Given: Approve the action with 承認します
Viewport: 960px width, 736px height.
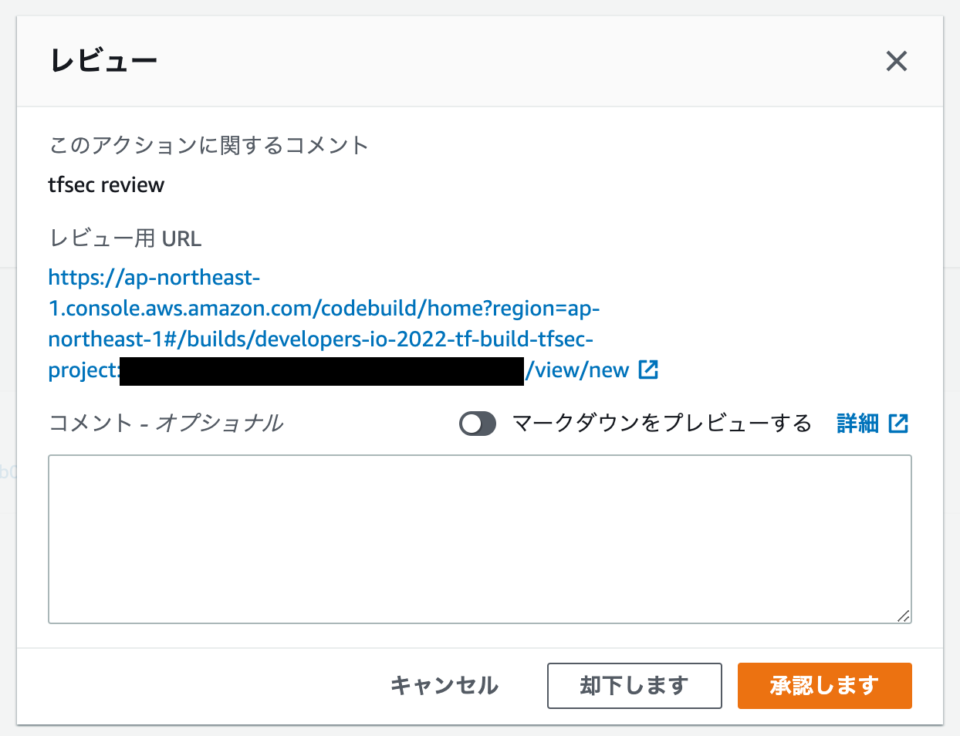Looking at the screenshot, I should 825,685.
